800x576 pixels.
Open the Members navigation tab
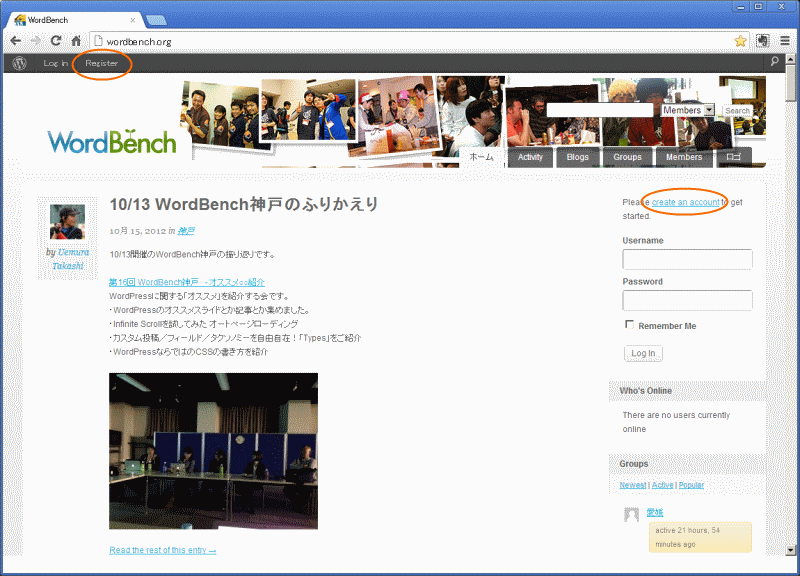click(x=684, y=157)
